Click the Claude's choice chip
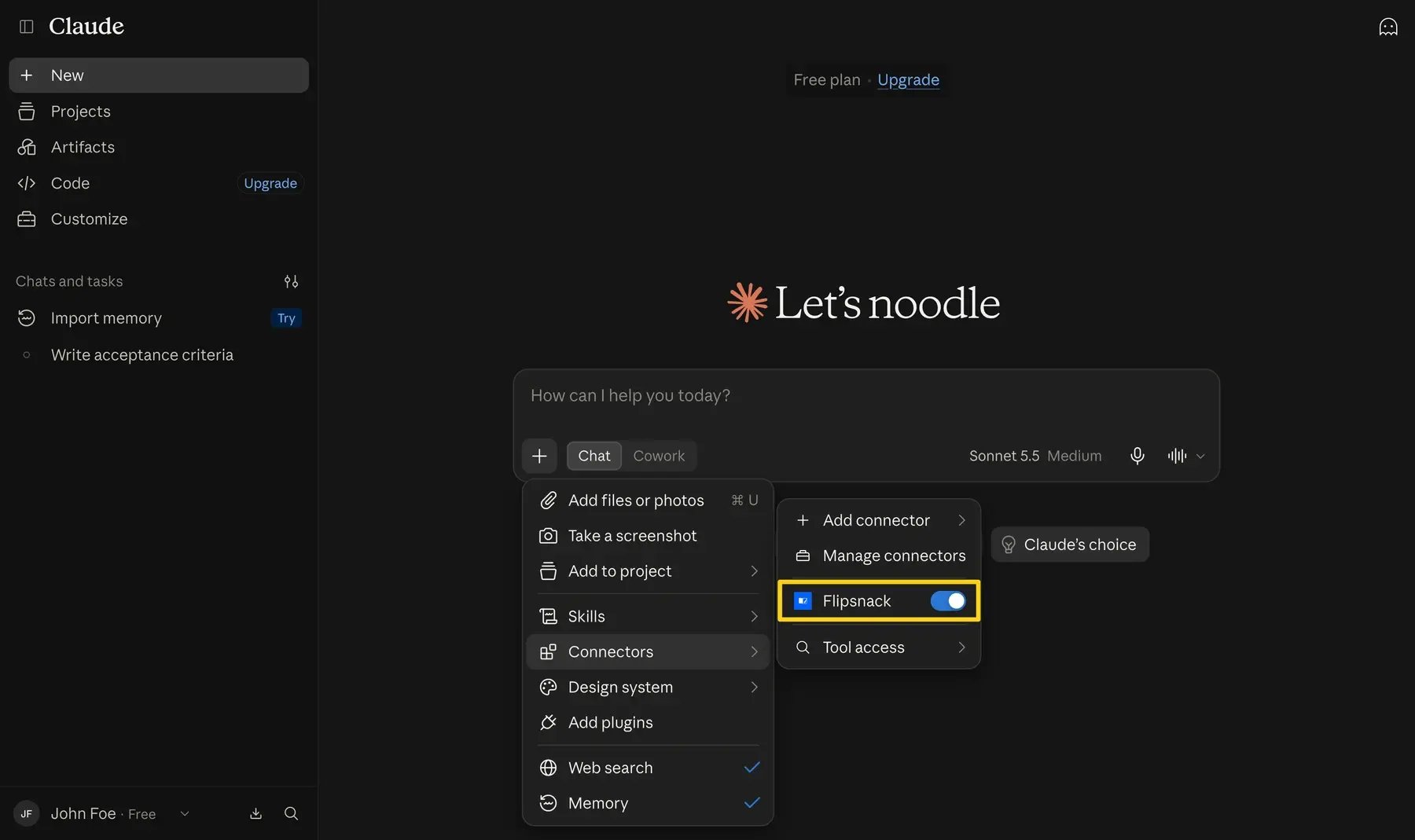1415x840 pixels. 1070,545
